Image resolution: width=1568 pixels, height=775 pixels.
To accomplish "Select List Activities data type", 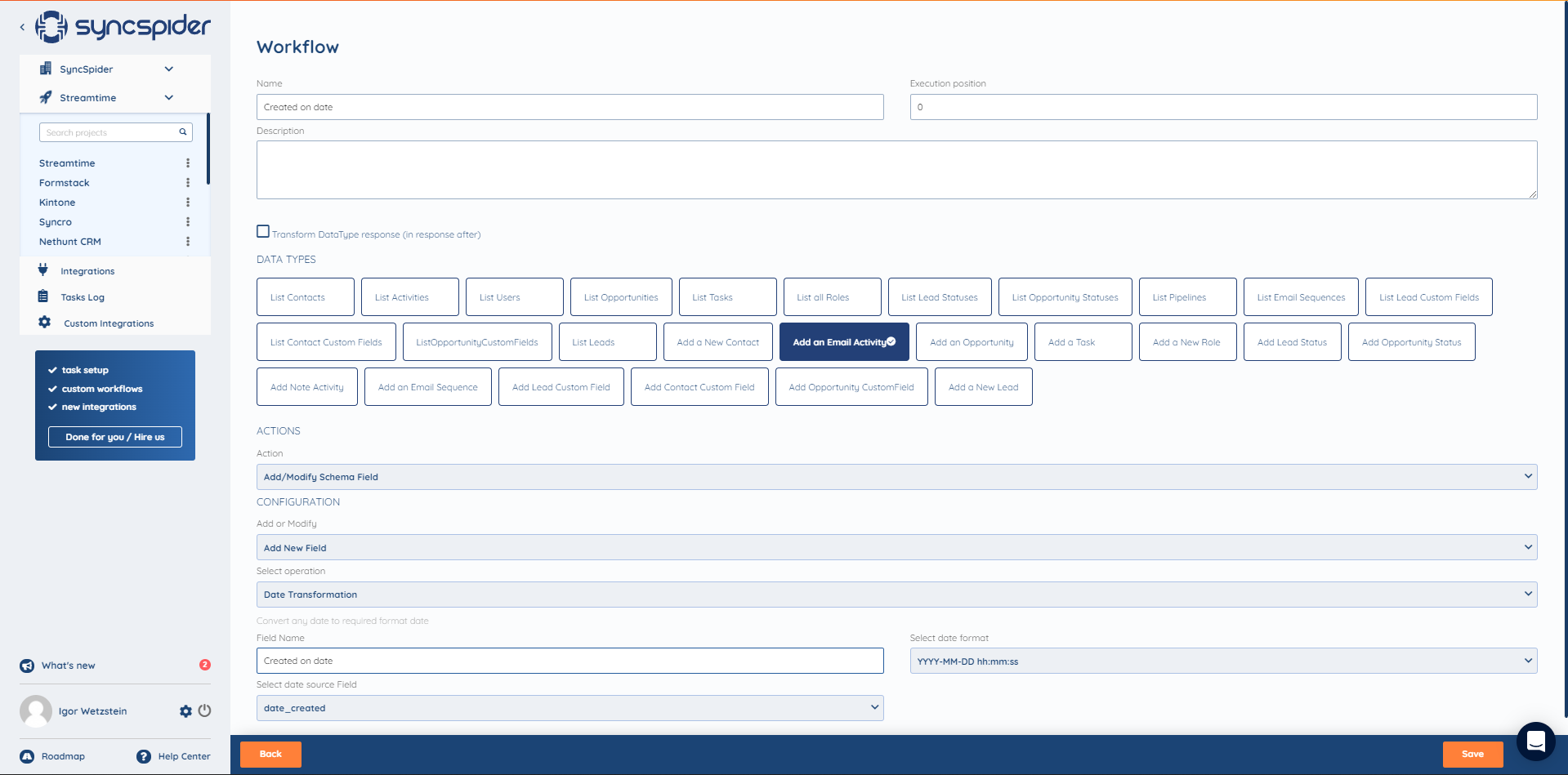I will (410, 297).
